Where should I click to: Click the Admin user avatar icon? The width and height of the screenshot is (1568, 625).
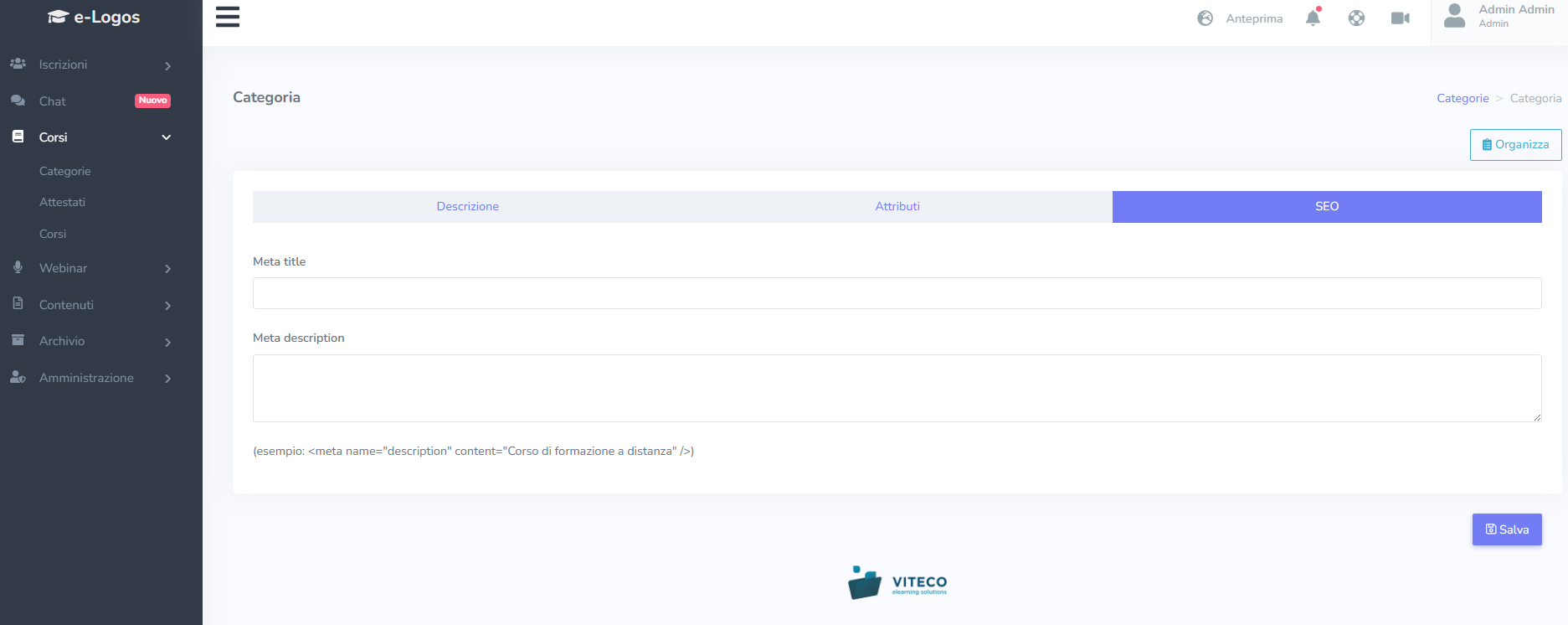(x=1455, y=16)
